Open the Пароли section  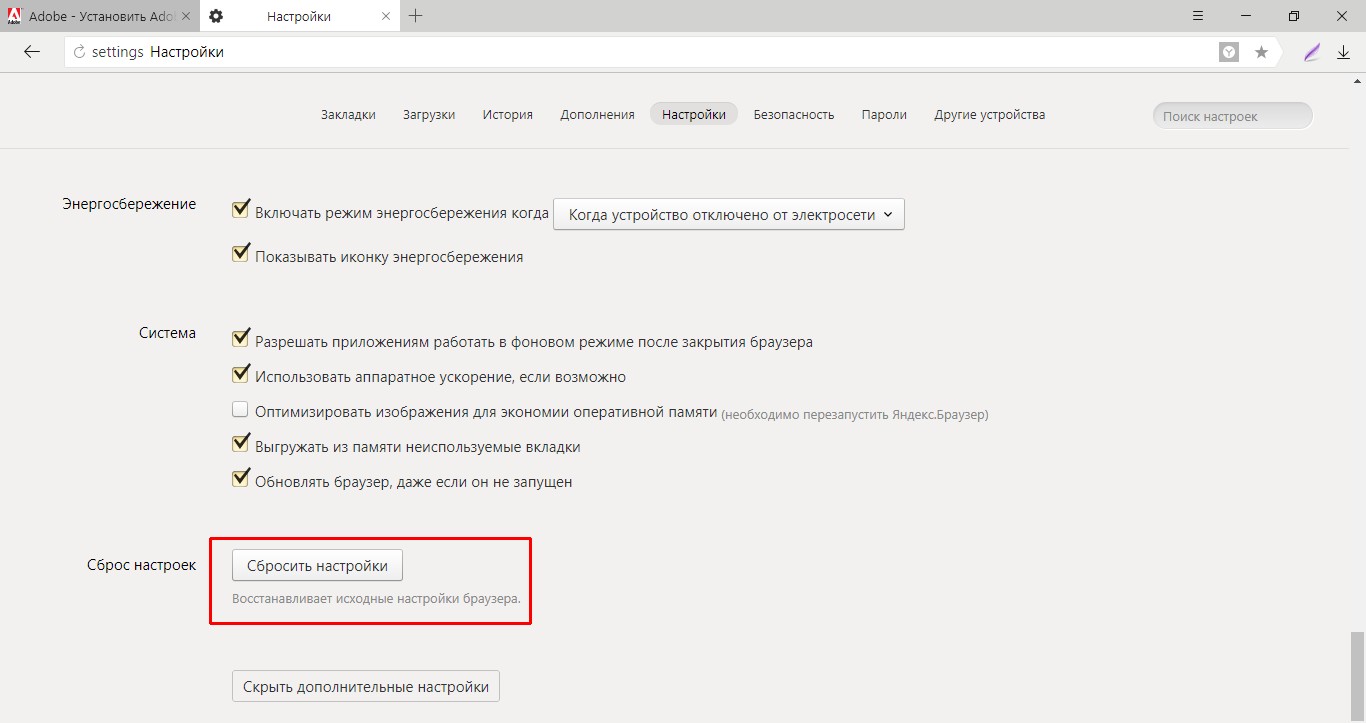pos(884,115)
